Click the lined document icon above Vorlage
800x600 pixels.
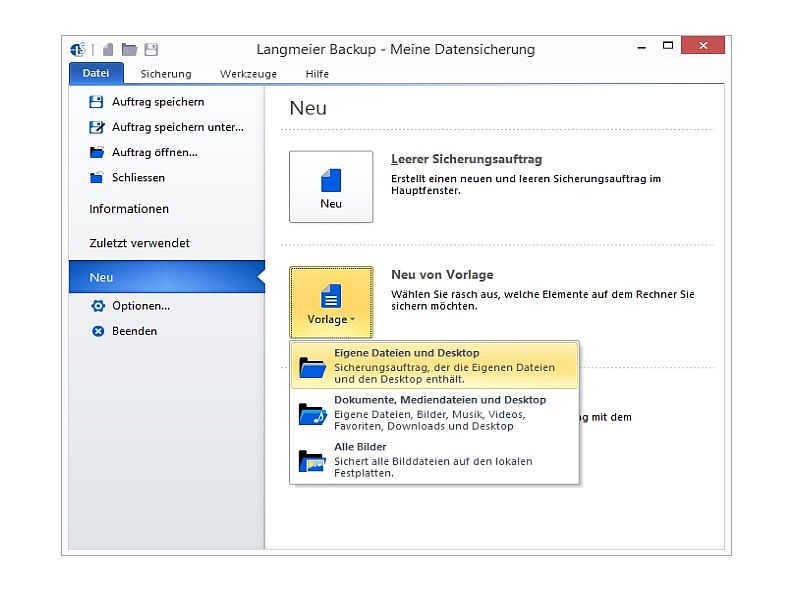click(331, 296)
